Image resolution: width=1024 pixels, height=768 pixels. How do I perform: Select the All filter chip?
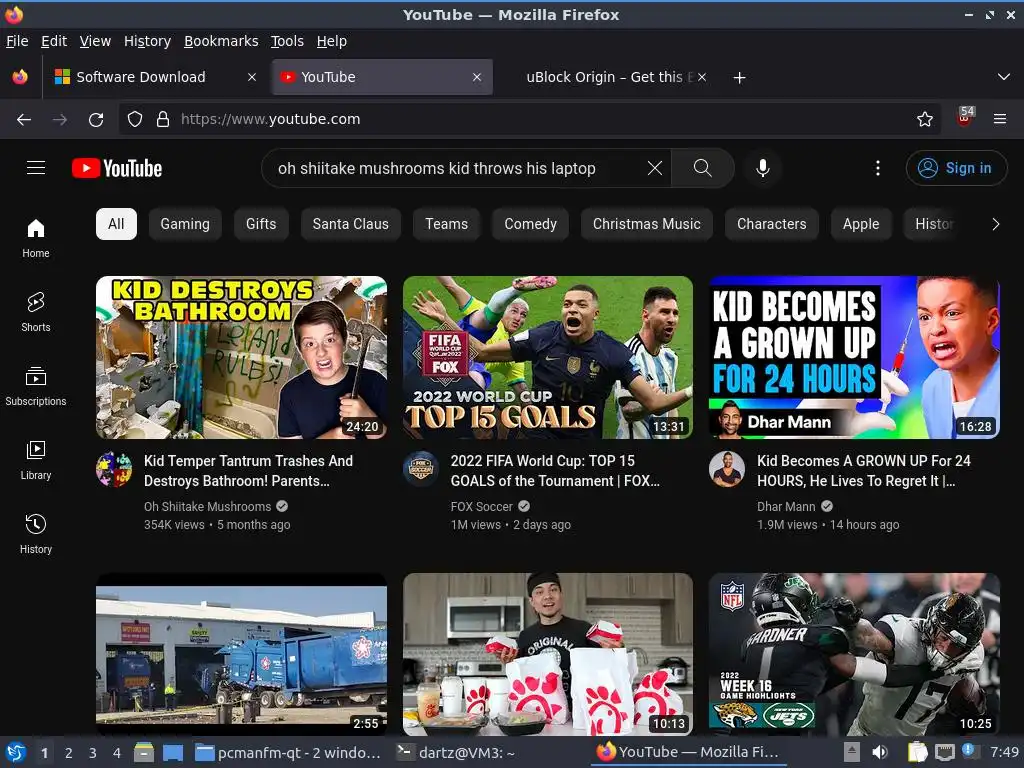pos(116,224)
